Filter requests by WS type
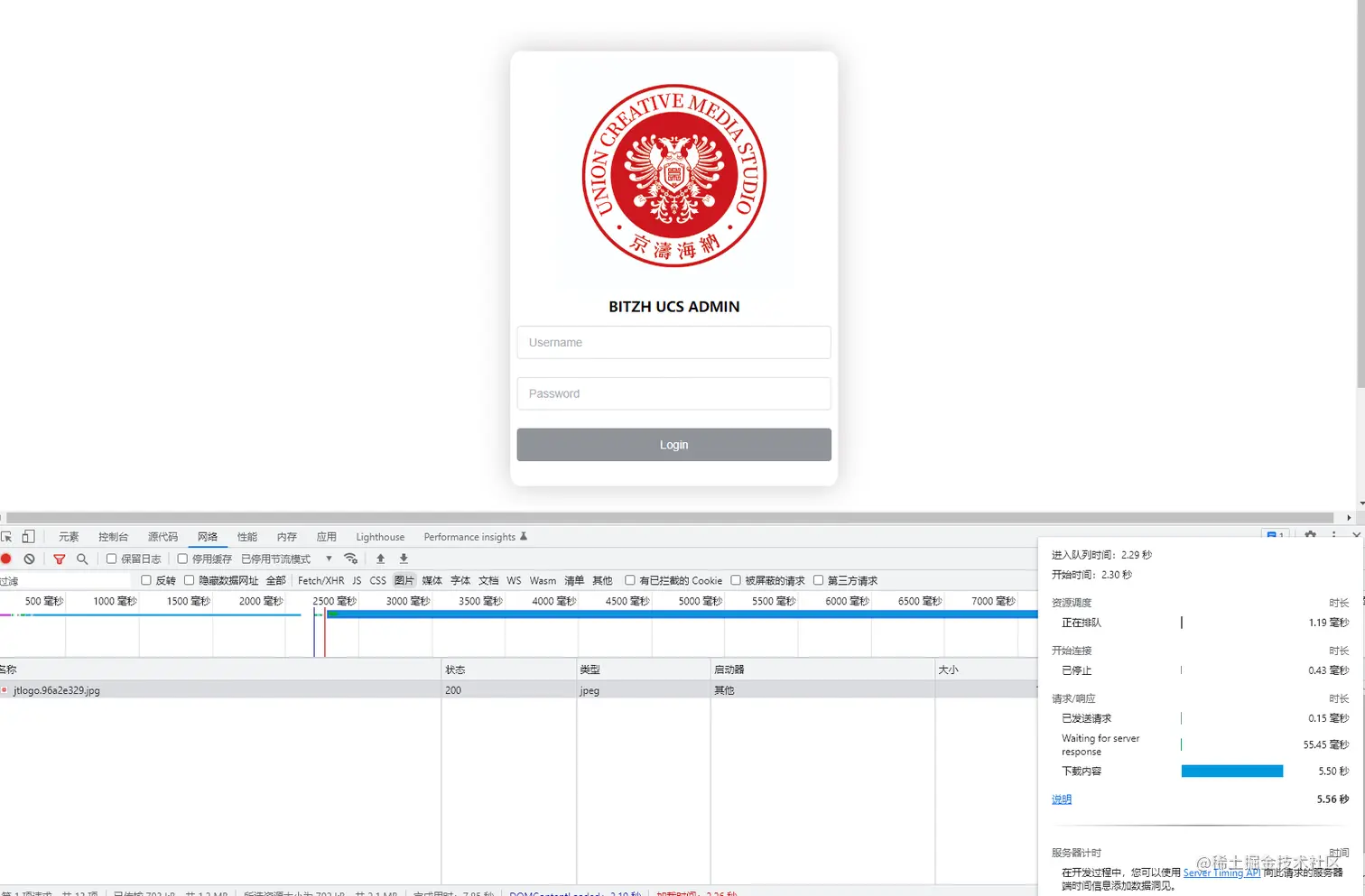 click(515, 581)
